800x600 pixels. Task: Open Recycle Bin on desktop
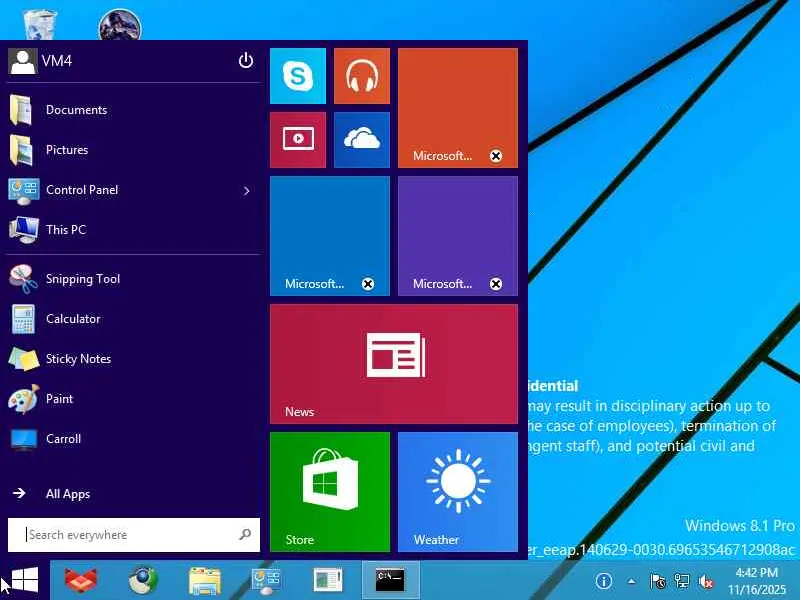pyautogui.click(x=40, y=24)
